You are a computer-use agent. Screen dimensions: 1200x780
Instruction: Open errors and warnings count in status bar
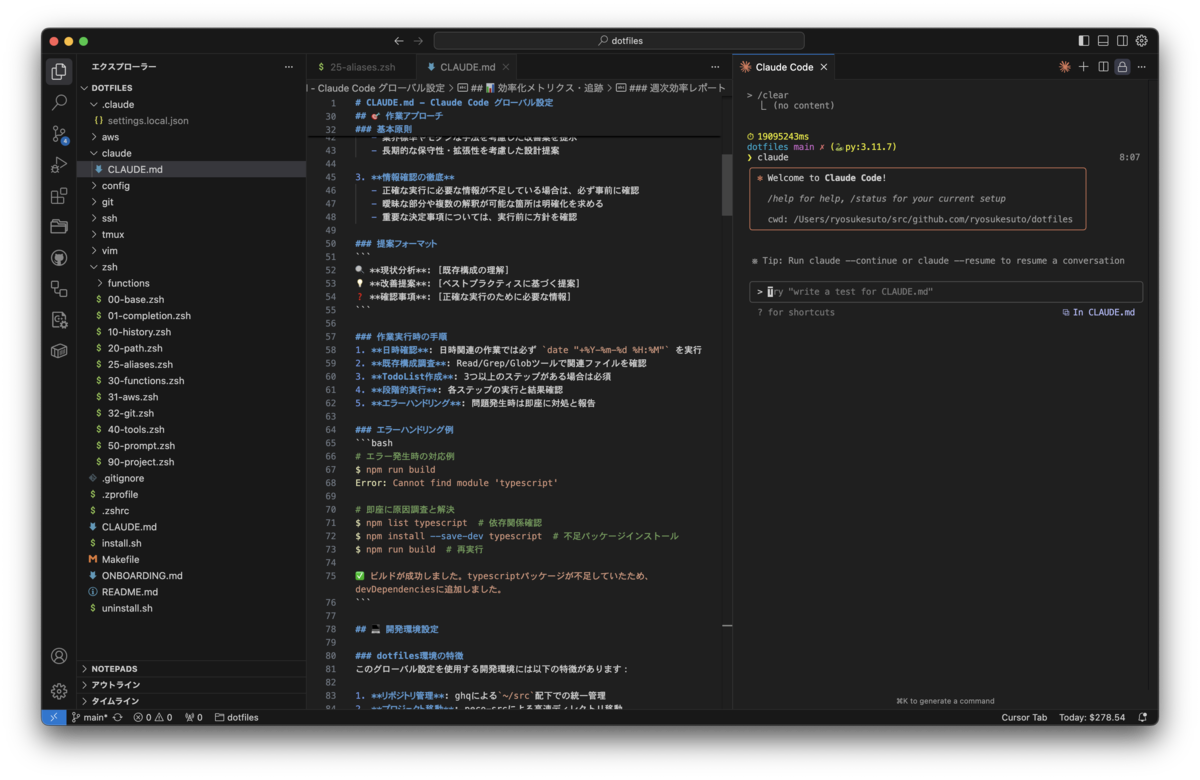[153, 717]
